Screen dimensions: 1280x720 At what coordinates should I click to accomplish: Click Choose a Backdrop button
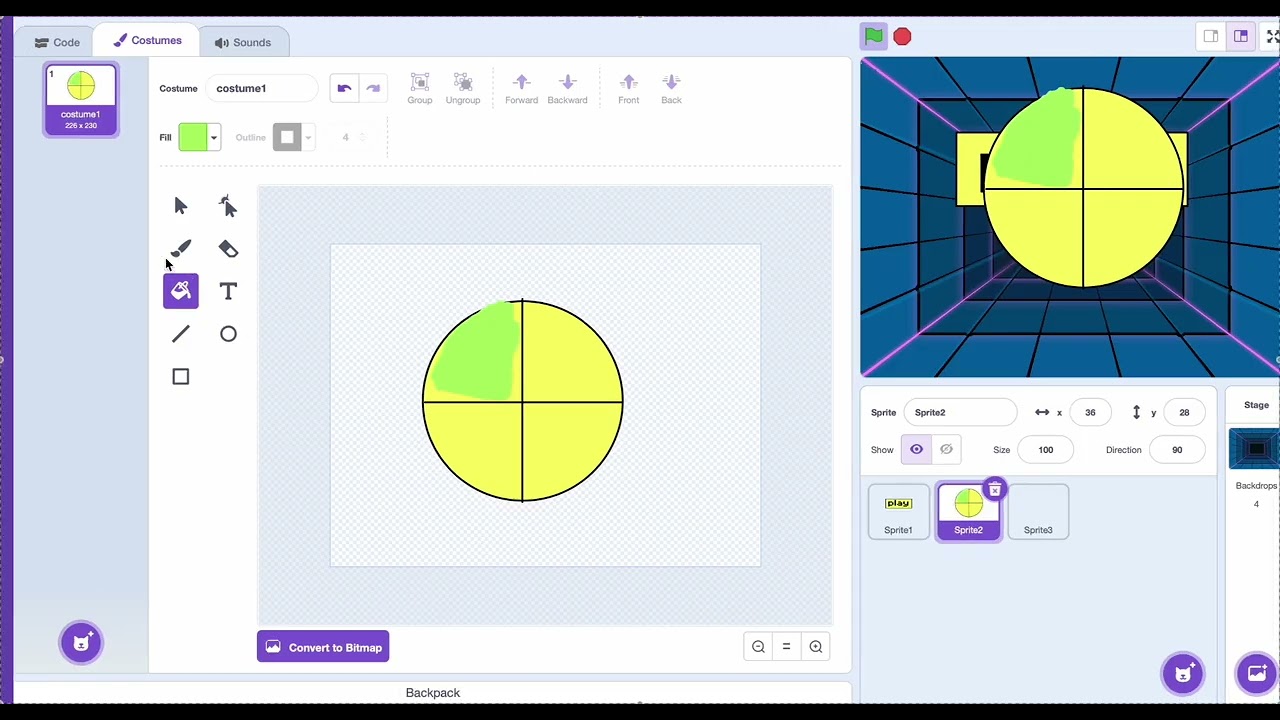pyautogui.click(x=1257, y=673)
